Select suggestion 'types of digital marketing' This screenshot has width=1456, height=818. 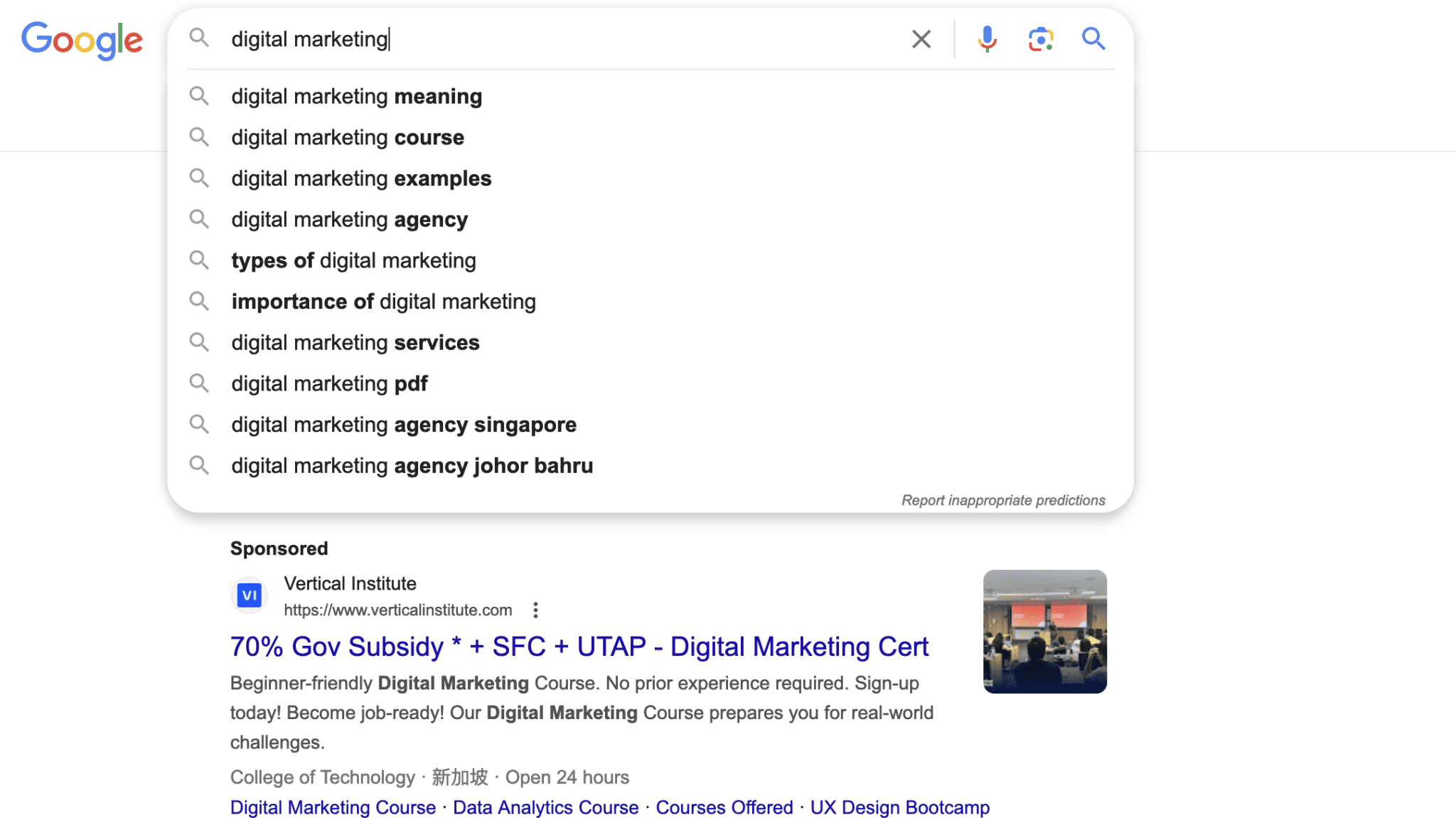click(353, 260)
